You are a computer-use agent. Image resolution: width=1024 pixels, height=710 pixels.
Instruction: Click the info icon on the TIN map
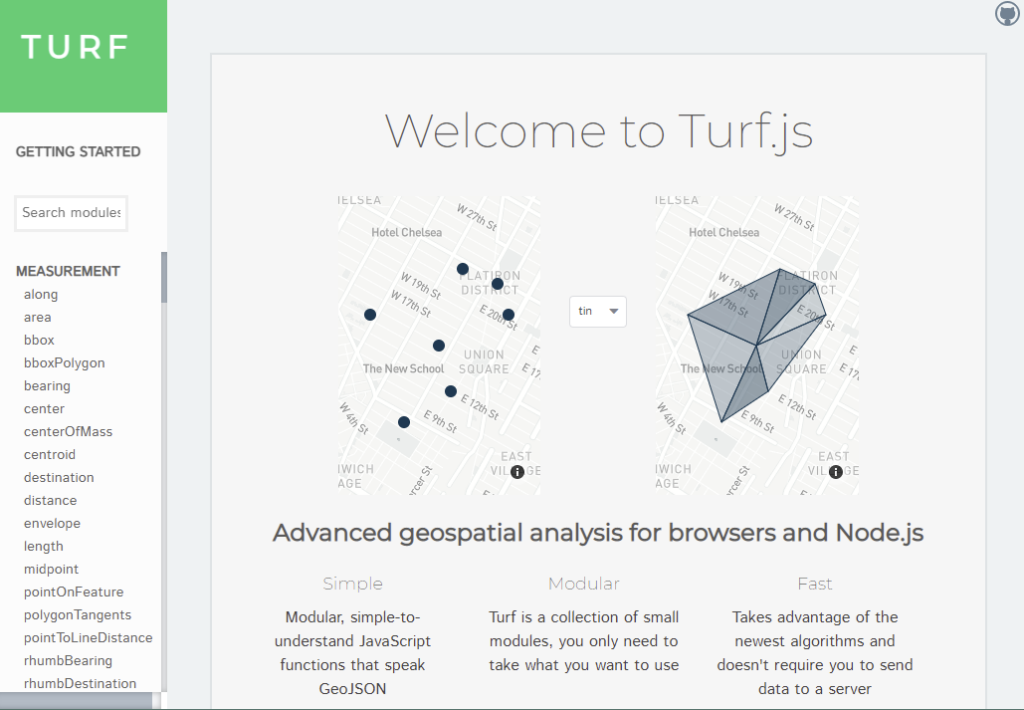pyautogui.click(x=835, y=471)
